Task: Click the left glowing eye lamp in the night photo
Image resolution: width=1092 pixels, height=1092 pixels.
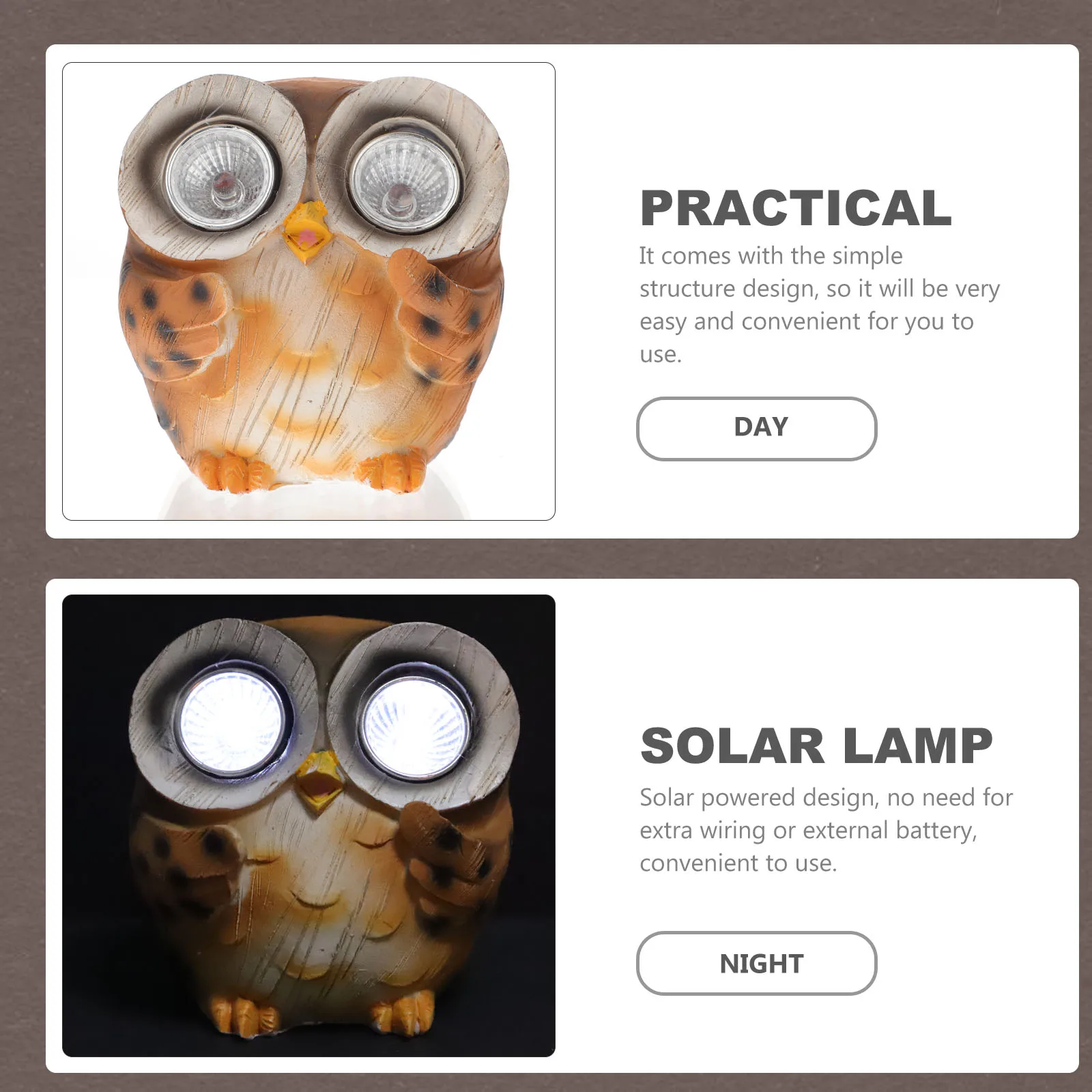Action: (232, 723)
